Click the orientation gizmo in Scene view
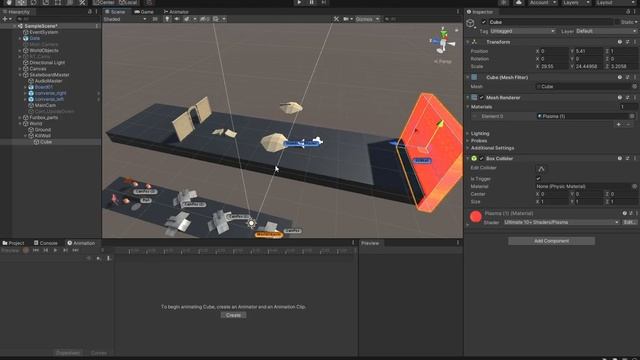The height and width of the screenshot is (360, 640). click(x=443, y=41)
